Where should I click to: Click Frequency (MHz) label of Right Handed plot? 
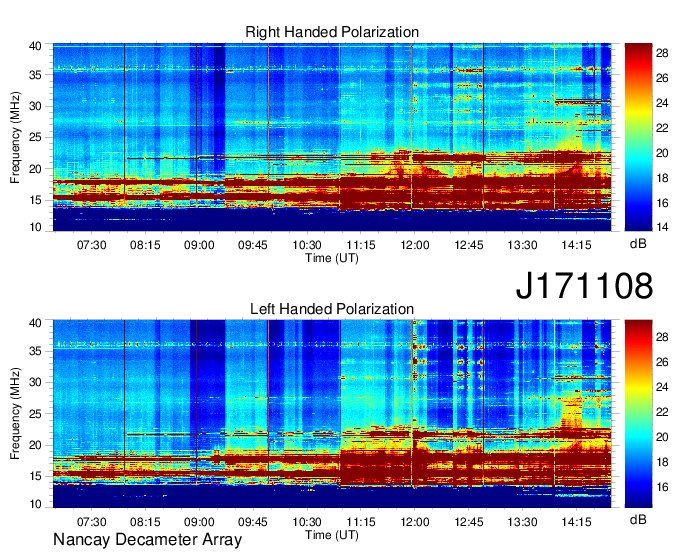pyautogui.click(x=15, y=137)
